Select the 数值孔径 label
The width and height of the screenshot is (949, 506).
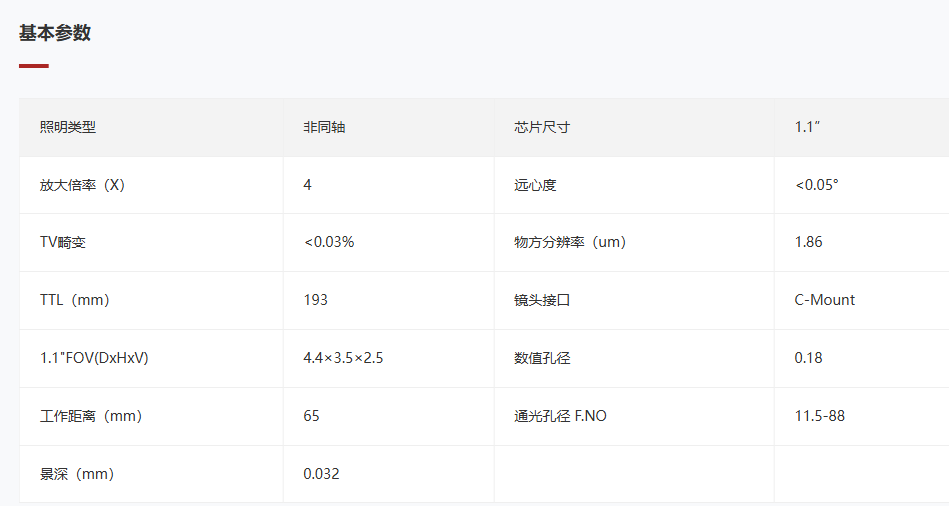(x=542, y=358)
